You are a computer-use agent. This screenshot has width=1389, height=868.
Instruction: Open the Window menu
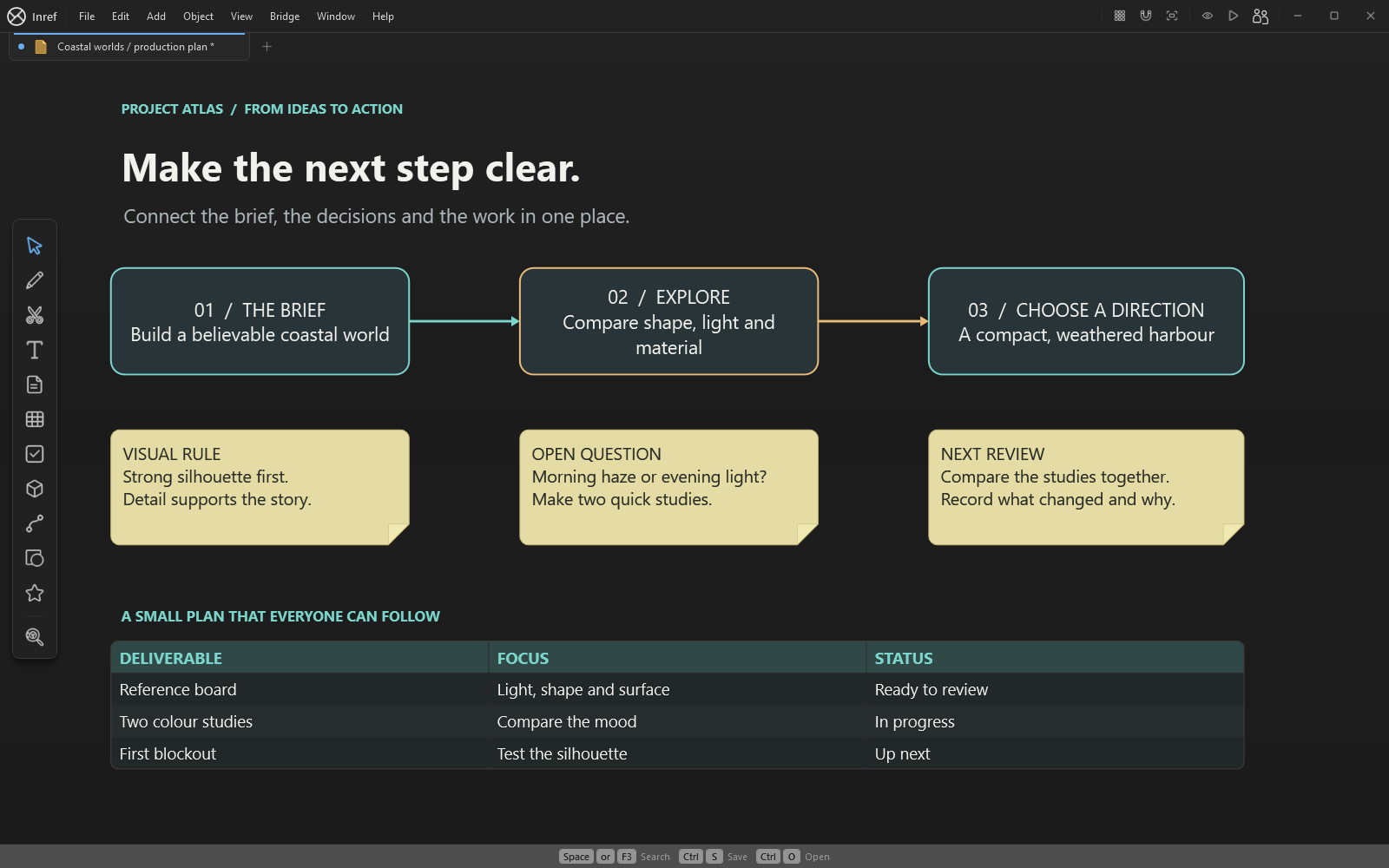point(336,16)
